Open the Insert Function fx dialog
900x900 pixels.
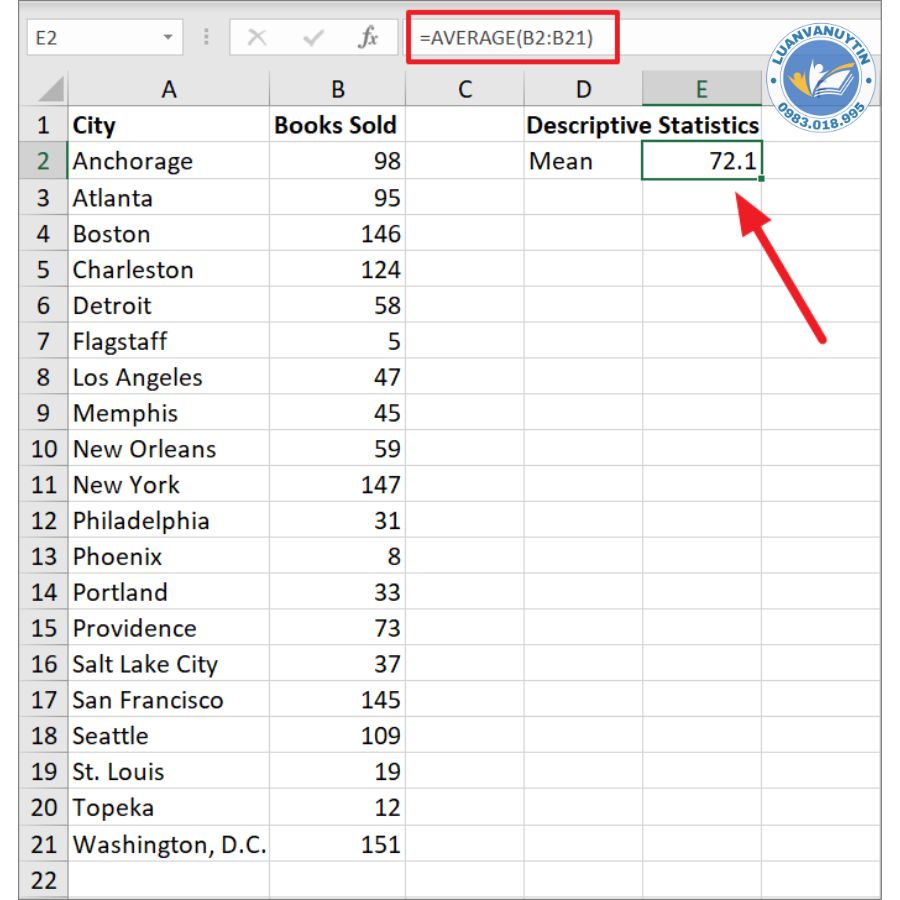pyautogui.click(x=368, y=38)
